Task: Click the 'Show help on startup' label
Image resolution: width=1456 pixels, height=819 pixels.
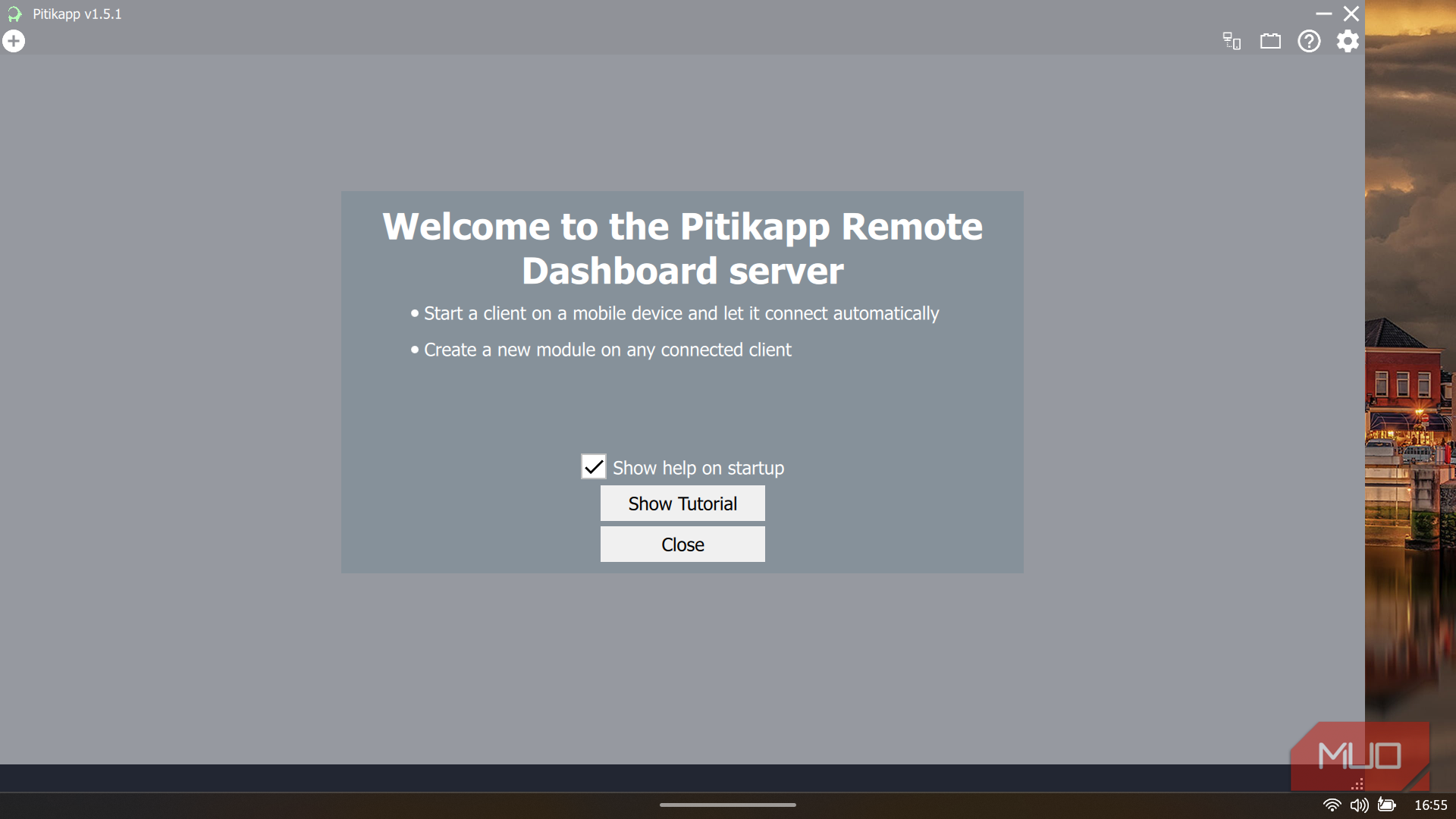Action: pos(698,468)
